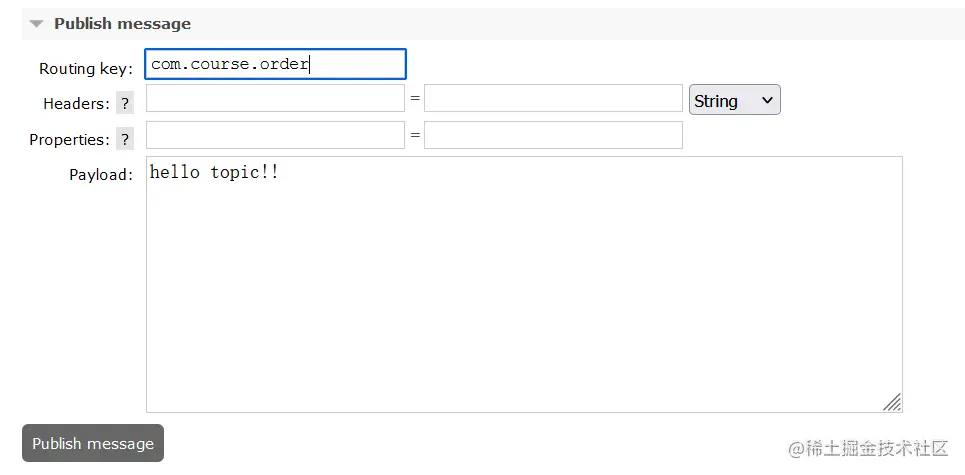The image size is (965, 475).
Task: Click the Headers value input field
Action: (x=553, y=99)
